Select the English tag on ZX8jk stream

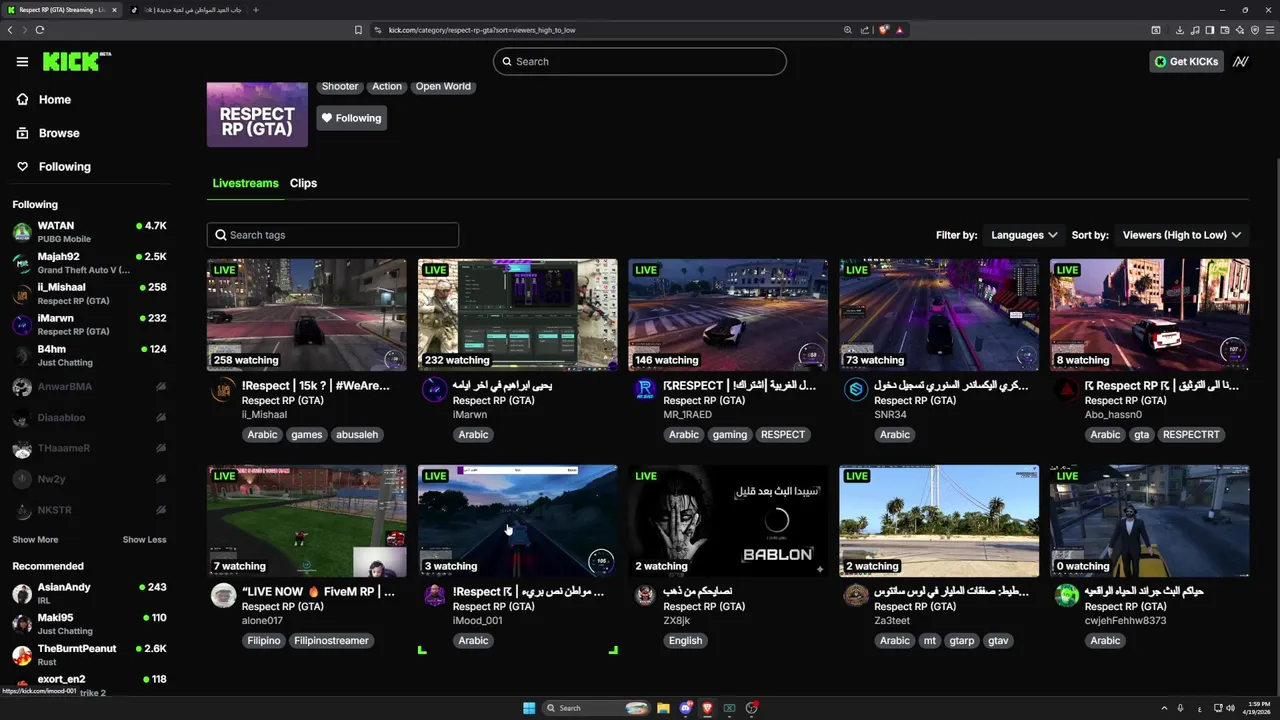686,641
